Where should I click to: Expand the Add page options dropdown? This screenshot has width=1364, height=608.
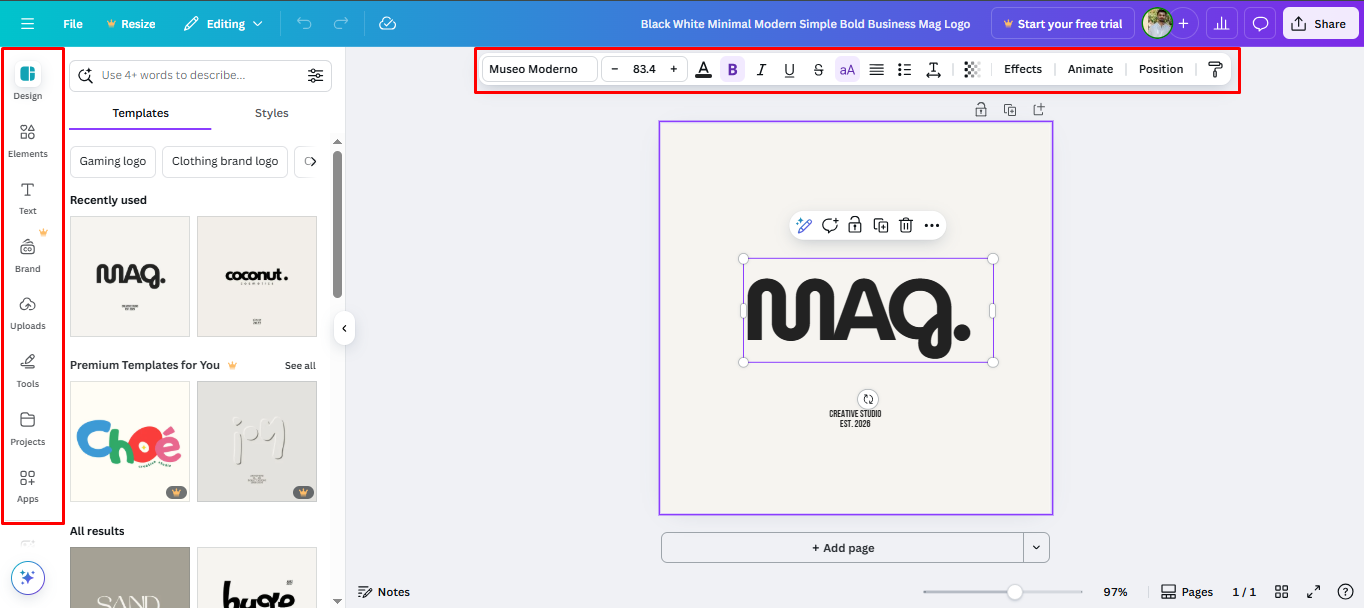tap(1037, 547)
